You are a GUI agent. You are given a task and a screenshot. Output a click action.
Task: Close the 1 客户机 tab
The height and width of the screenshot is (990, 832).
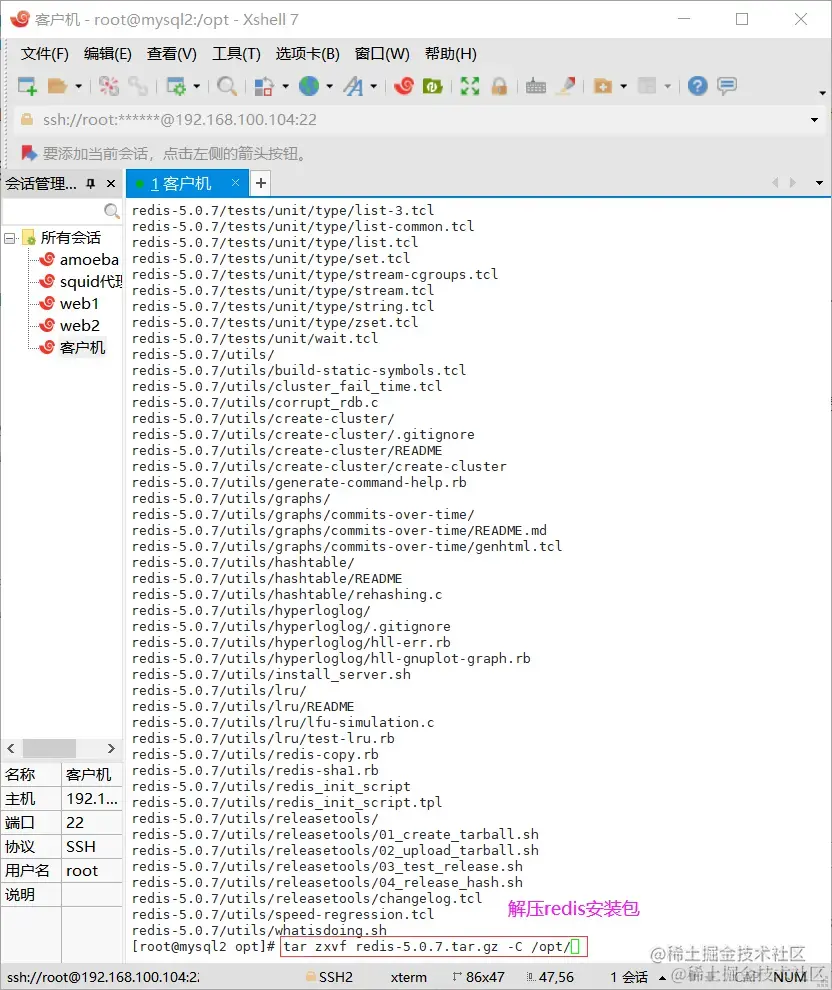[x=235, y=182]
